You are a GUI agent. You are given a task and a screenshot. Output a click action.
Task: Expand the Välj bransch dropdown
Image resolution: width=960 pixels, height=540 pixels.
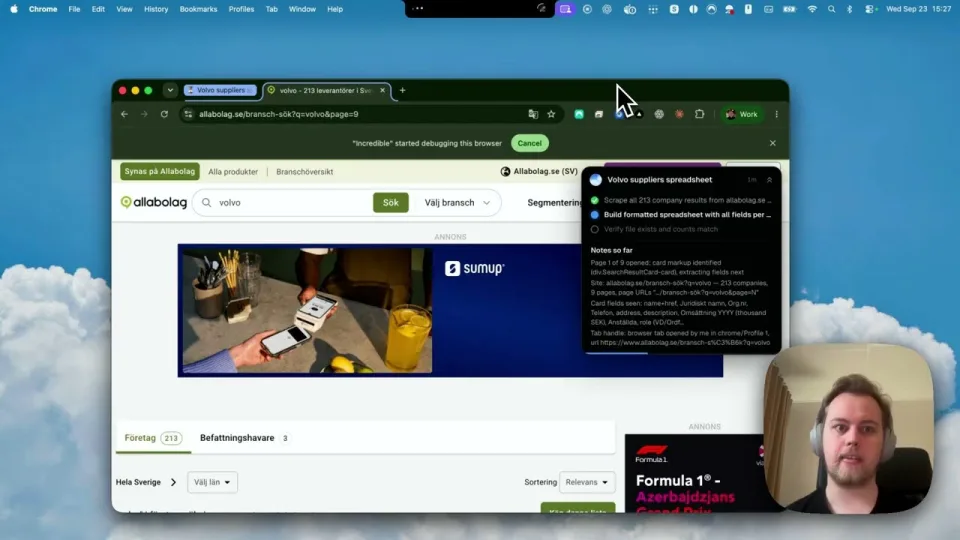457,203
